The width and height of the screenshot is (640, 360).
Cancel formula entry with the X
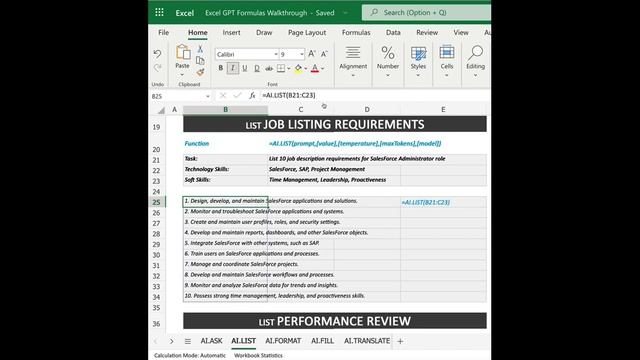tap(222, 96)
